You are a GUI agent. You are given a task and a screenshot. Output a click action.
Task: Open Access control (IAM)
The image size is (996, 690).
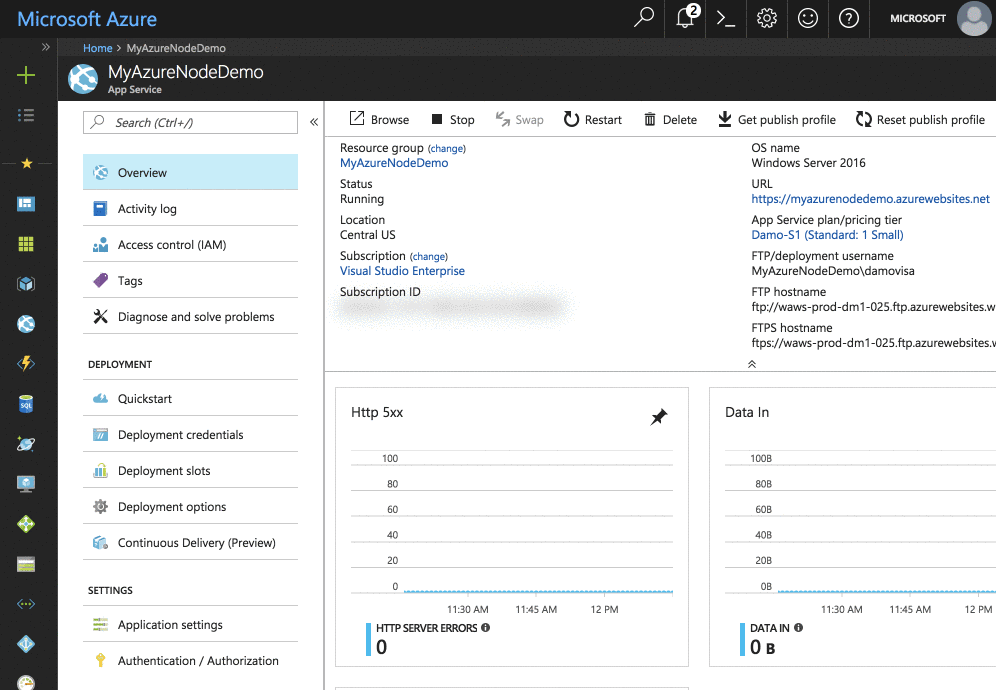pos(191,245)
